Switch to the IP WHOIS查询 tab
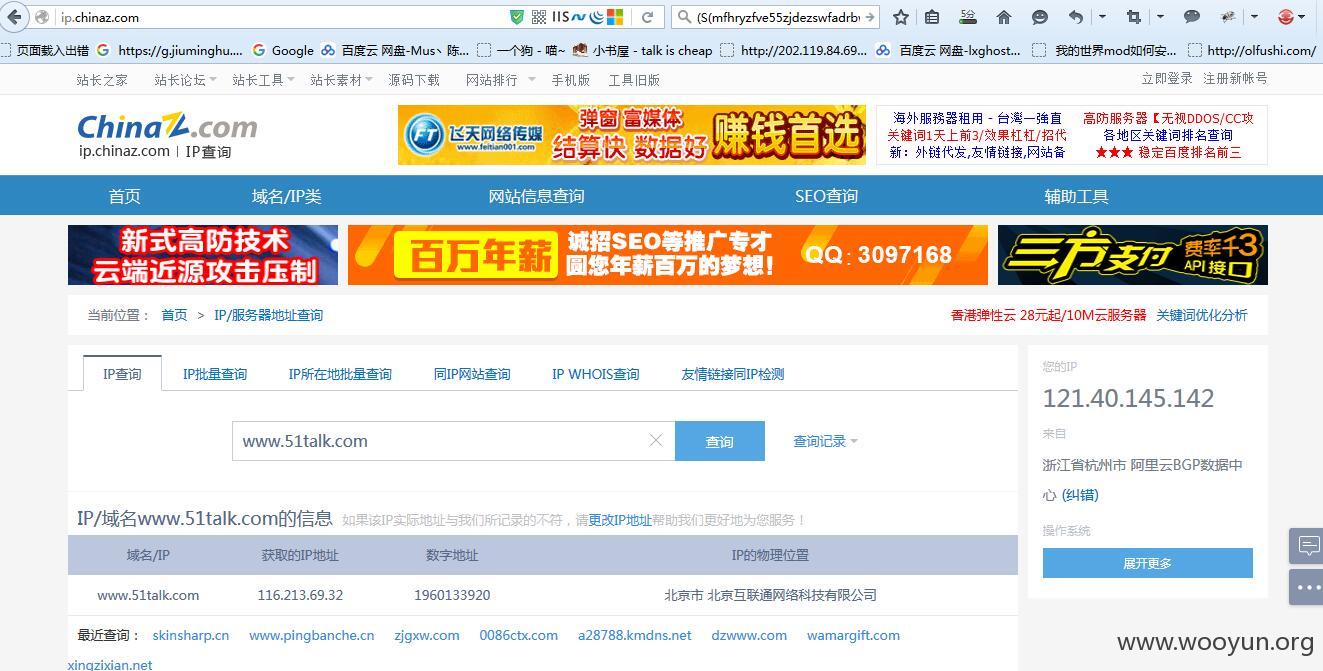 pos(596,374)
